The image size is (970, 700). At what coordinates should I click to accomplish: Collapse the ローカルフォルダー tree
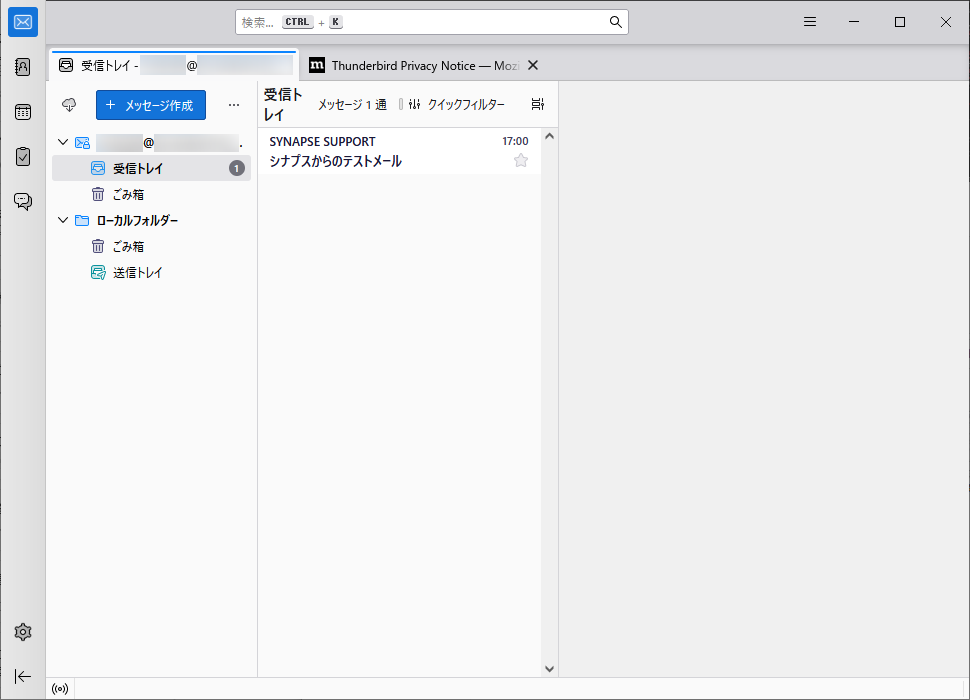tap(63, 221)
